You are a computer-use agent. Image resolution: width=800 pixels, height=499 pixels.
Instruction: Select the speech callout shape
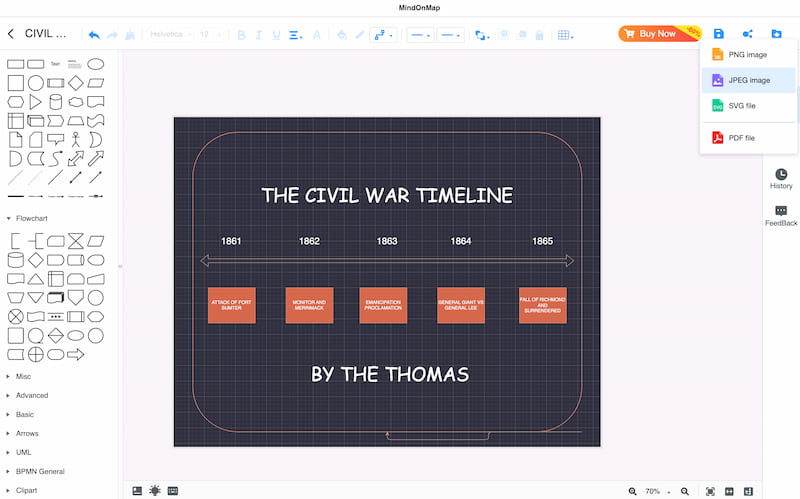[x=56, y=139]
